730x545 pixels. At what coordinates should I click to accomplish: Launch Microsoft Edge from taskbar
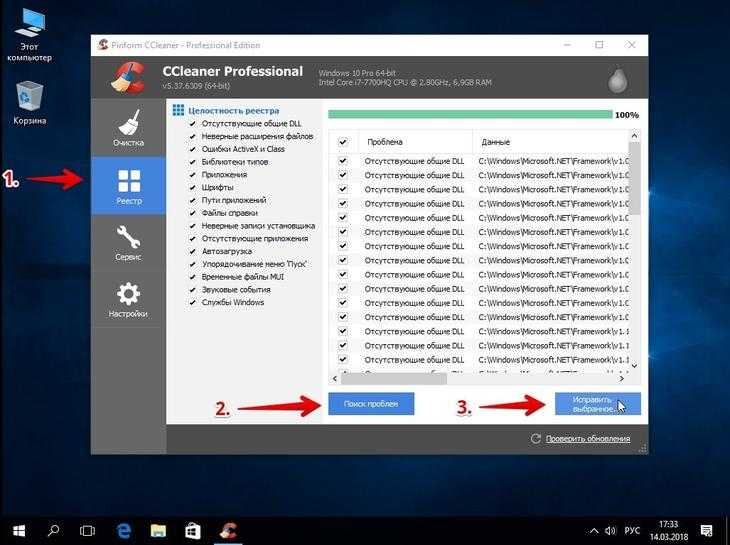pyautogui.click(x=123, y=531)
